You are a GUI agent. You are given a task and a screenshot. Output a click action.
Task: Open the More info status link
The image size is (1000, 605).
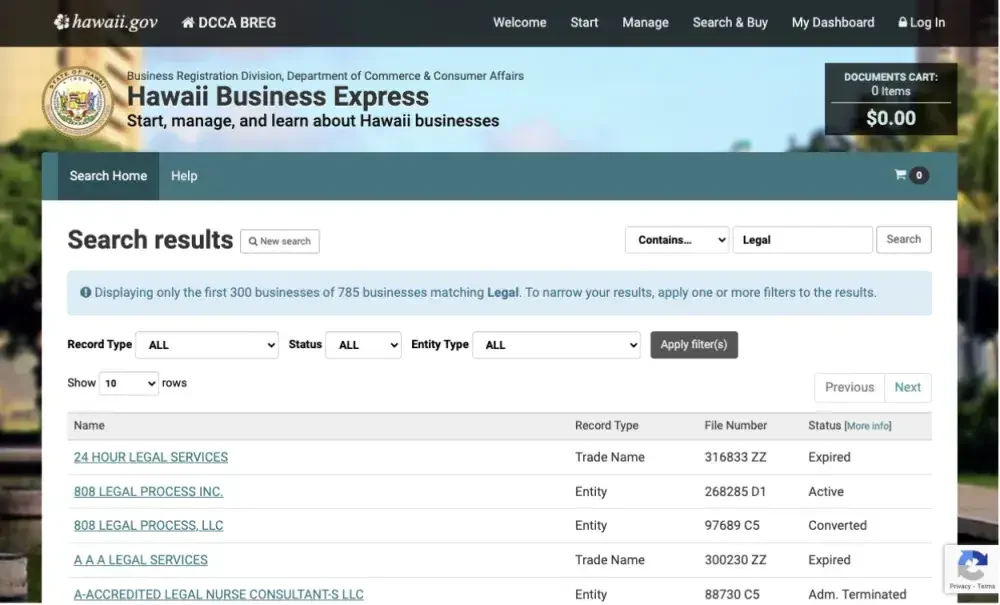click(x=867, y=426)
